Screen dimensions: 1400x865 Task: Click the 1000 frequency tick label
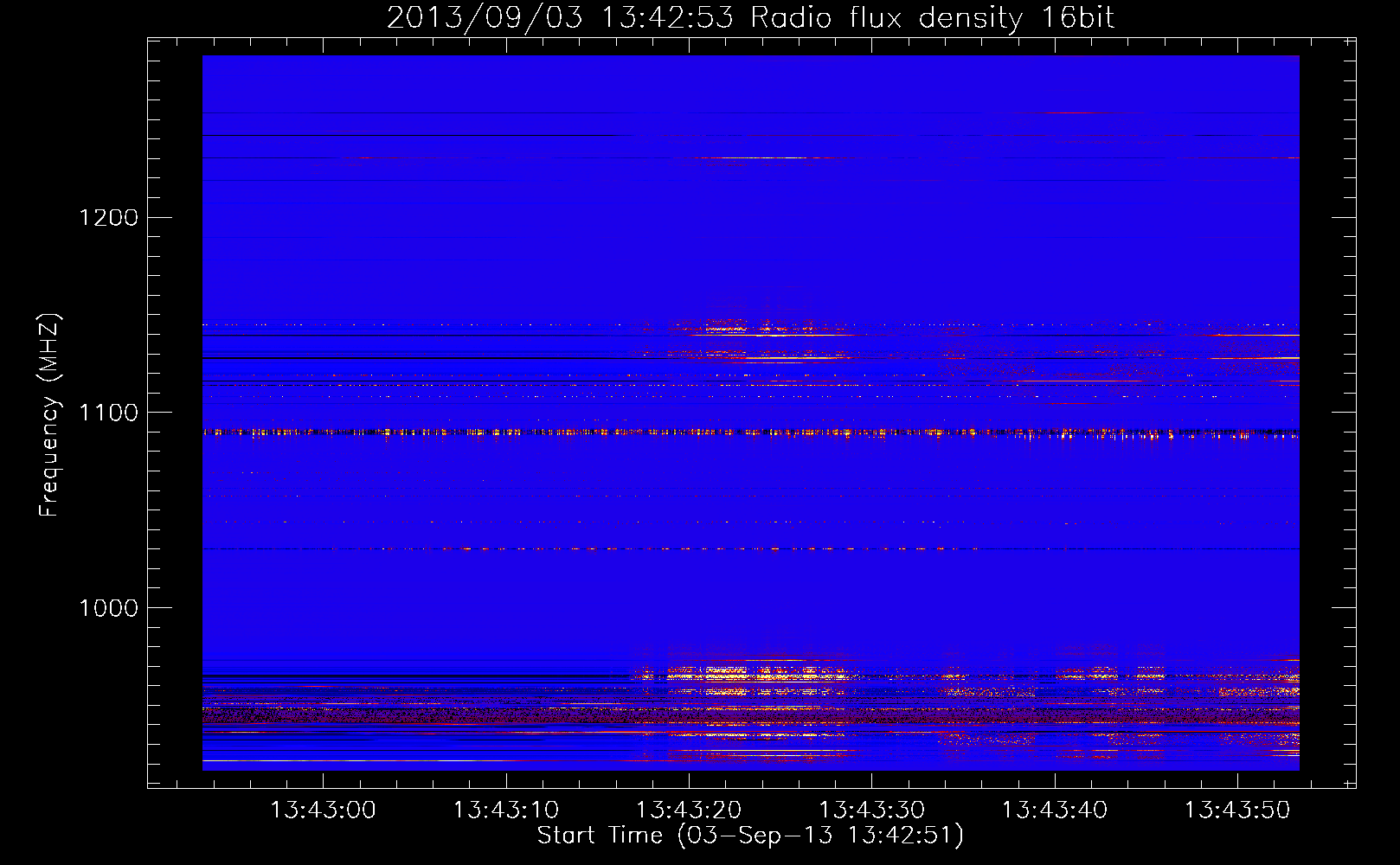(x=109, y=608)
